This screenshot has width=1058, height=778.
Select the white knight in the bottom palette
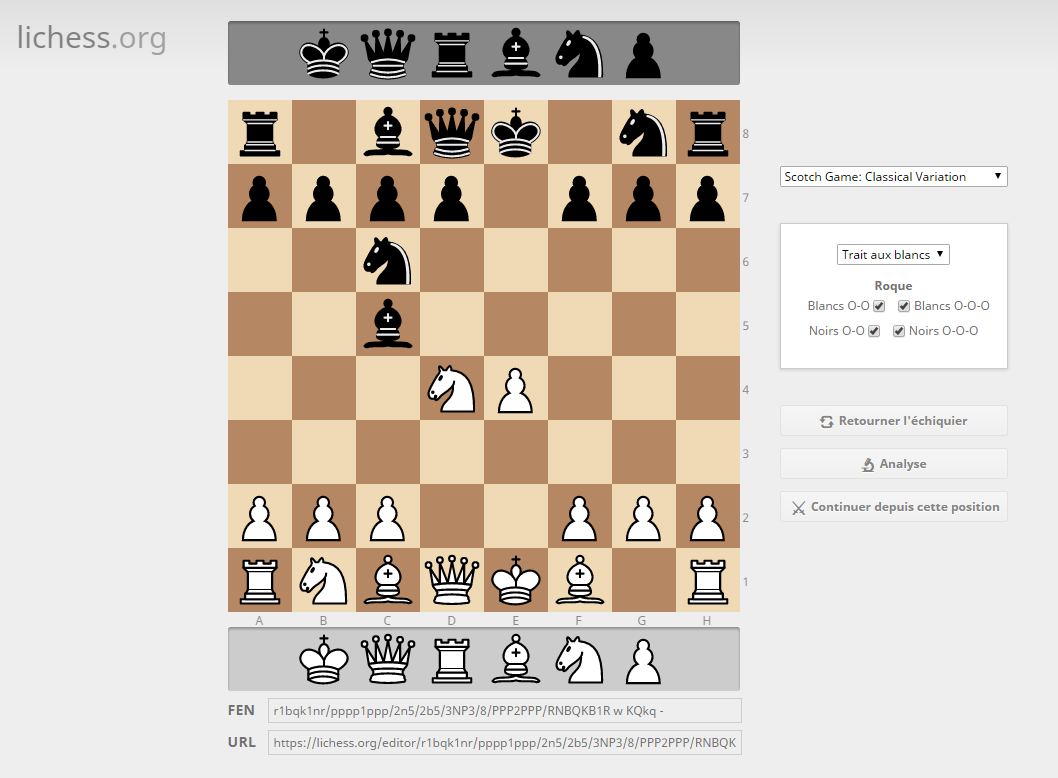(x=579, y=658)
